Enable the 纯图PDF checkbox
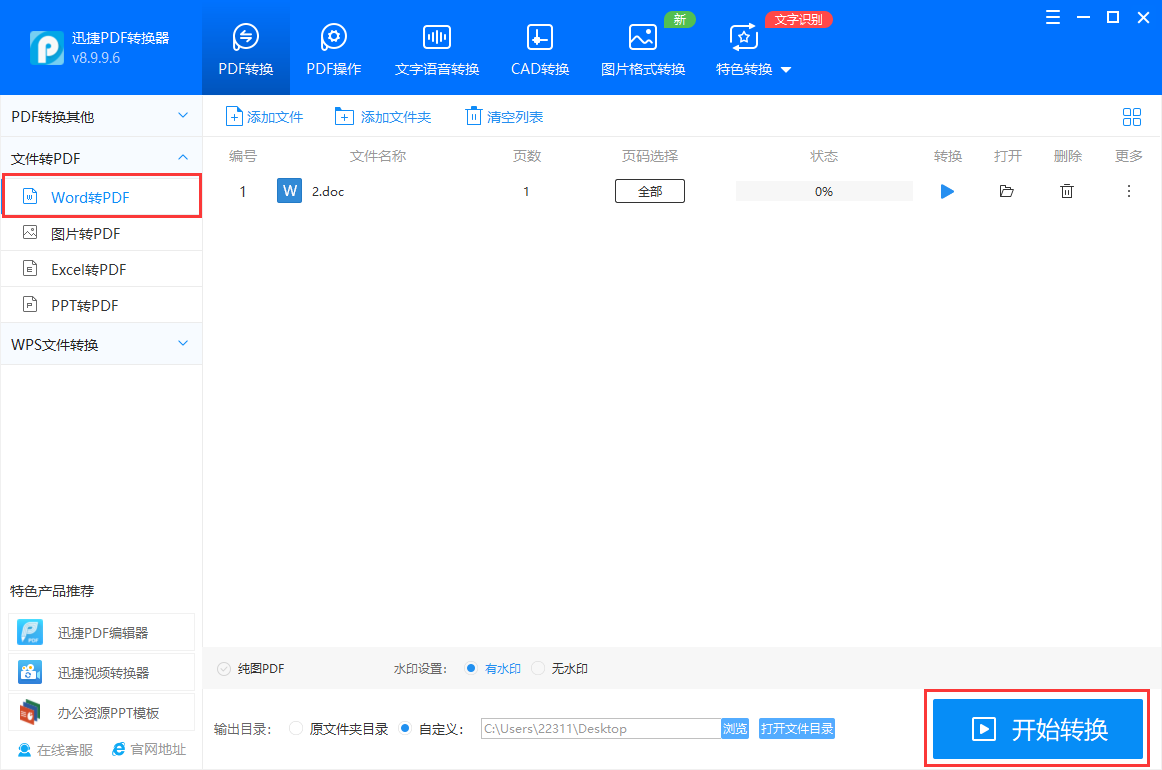This screenshot has width=1162, height=770. point(223,668)
